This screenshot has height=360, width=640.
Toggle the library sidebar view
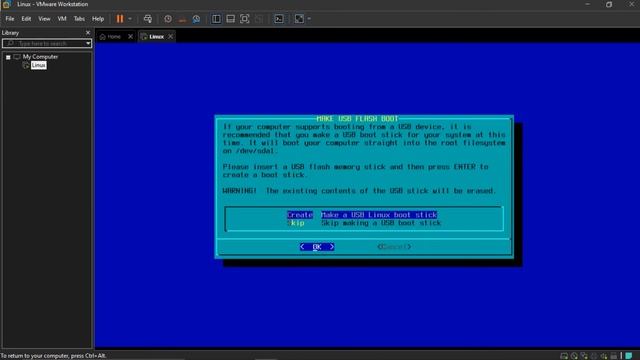pyautogui.click(x=216, y=19)
